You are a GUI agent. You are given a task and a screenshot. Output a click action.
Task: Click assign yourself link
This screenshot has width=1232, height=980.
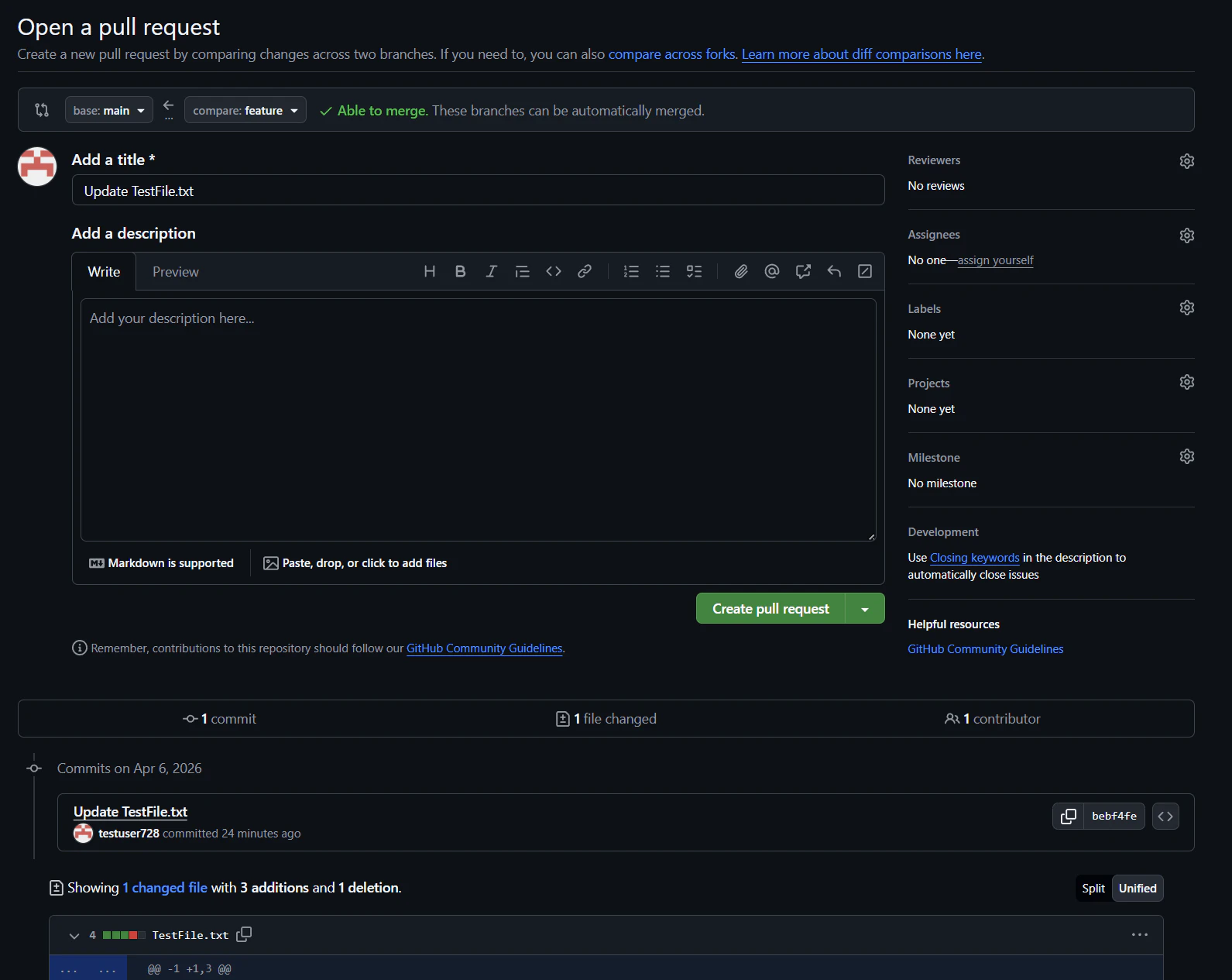[x=995, y=260]
